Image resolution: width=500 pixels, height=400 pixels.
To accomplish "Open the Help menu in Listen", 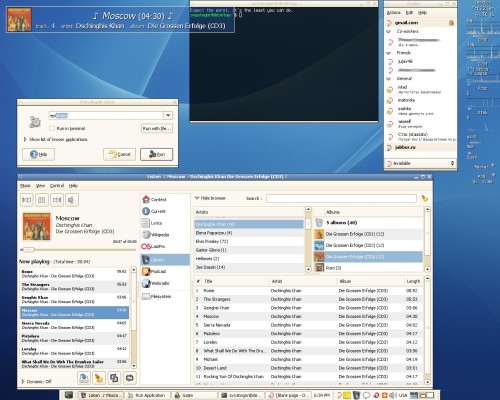I will 73,186.
